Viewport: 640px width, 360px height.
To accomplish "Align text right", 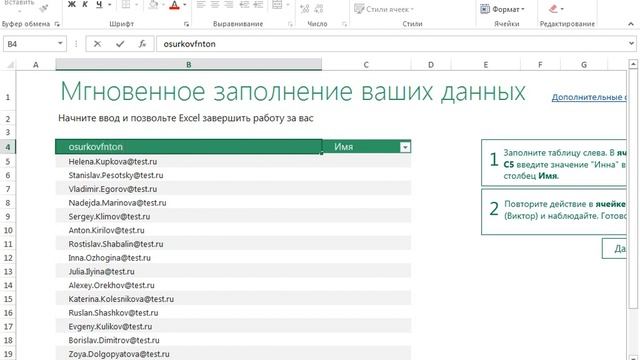I will click(229, 5).
